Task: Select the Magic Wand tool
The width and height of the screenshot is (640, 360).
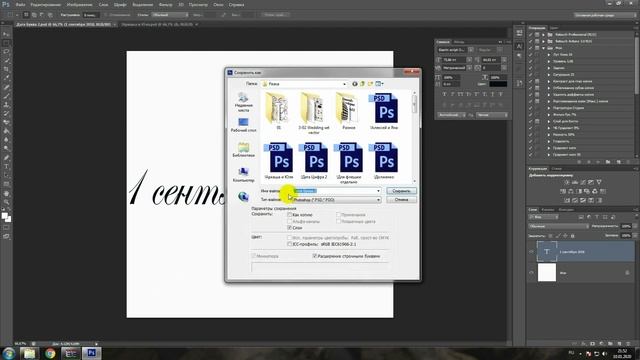Action: 6,61
